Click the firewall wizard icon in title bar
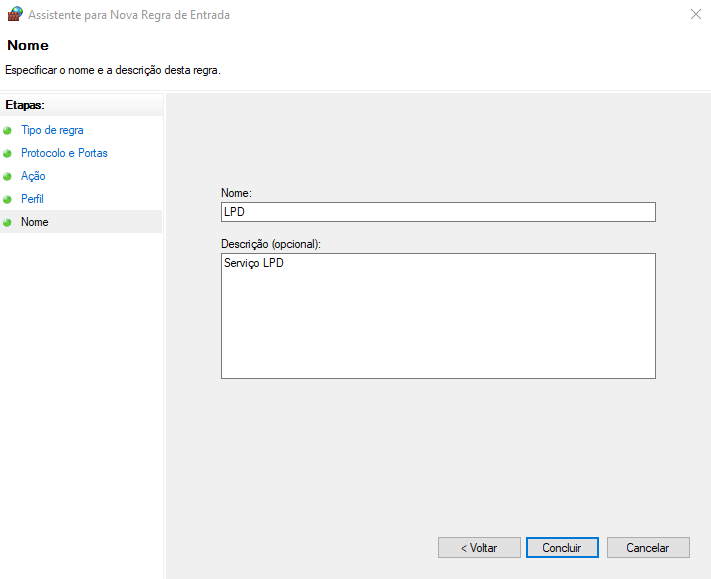Image resolution: width=711 pixels, height=579 pixels. pos(15,15)
